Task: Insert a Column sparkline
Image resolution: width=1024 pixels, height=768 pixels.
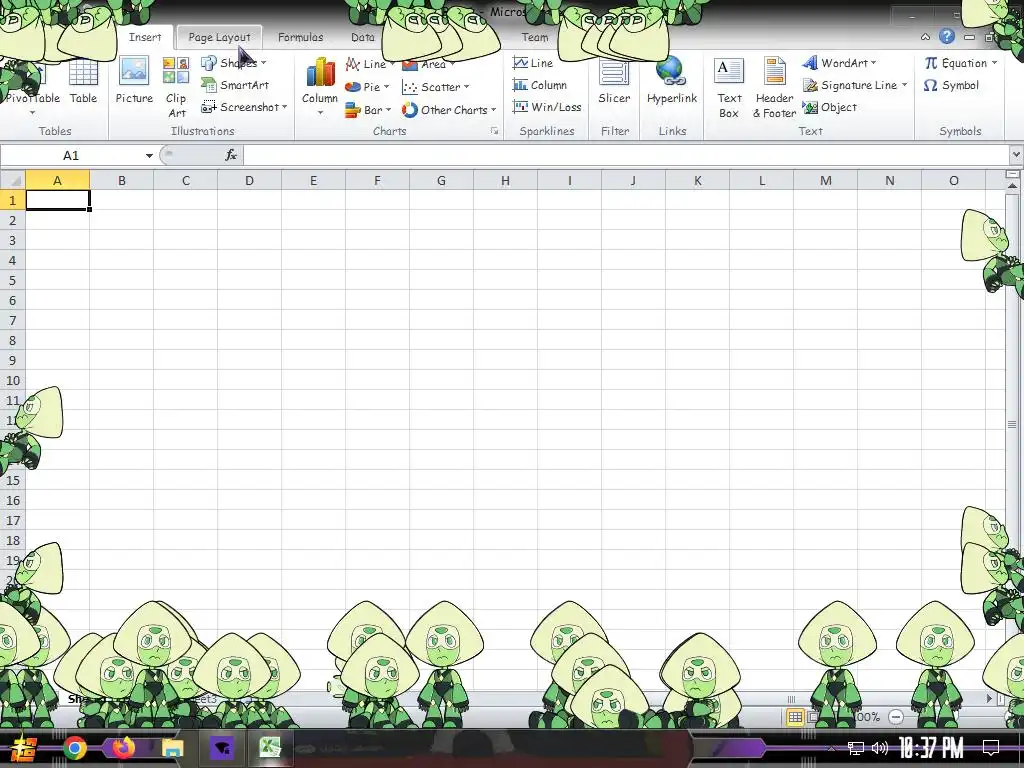Action: [539, 85]
